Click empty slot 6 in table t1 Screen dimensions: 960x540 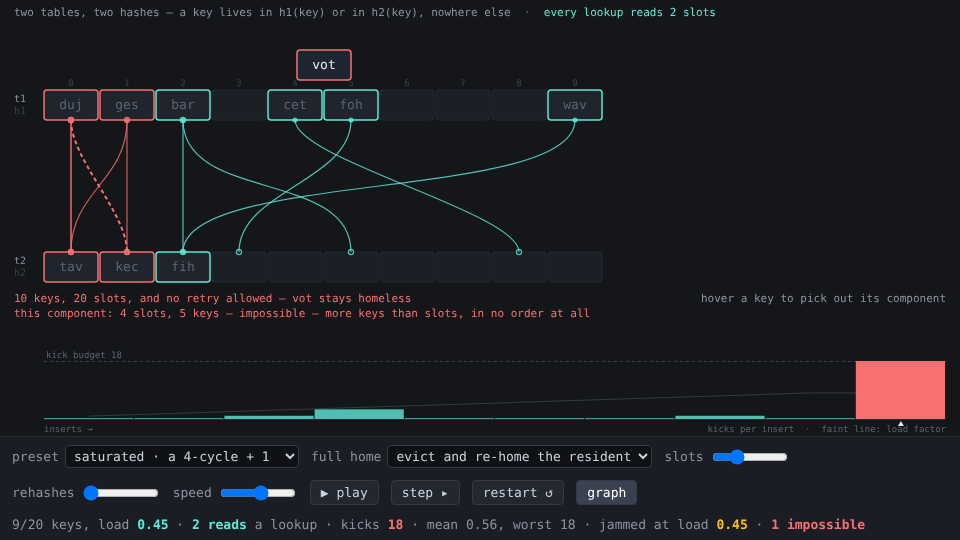407,105
